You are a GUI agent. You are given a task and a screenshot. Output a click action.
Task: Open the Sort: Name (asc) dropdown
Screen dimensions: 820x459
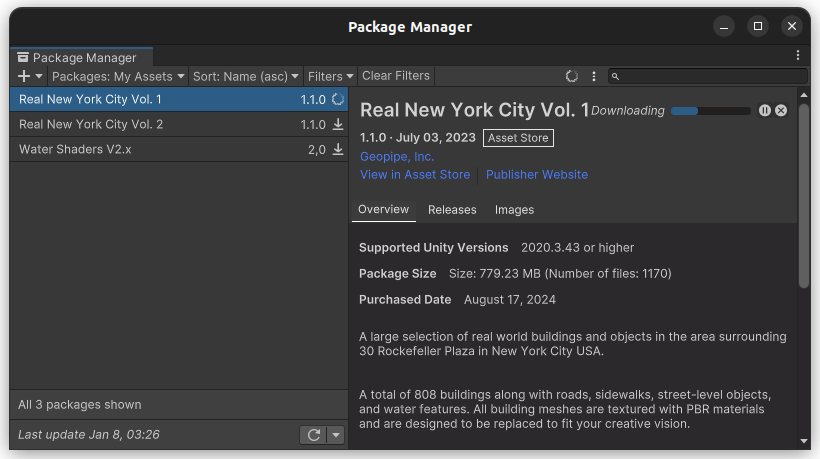click(x=246, y=76)
